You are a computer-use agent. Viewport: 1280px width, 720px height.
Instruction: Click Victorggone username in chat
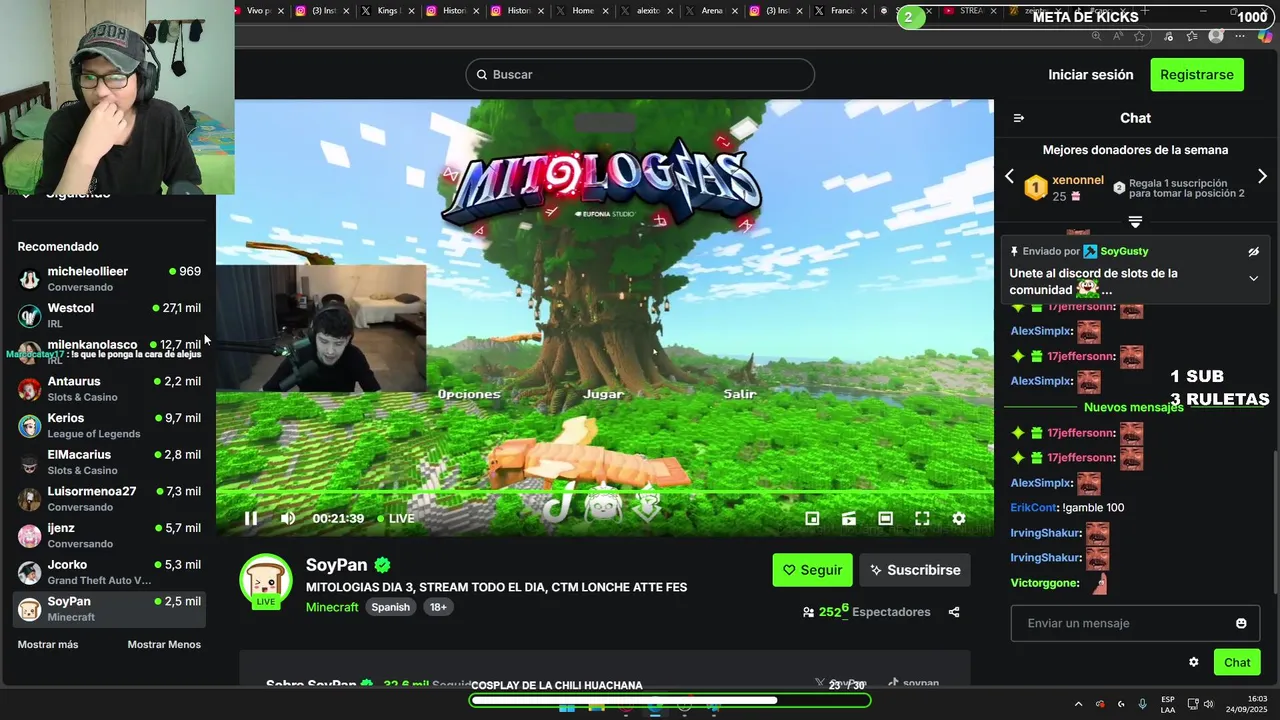[x=1045, y=583]
